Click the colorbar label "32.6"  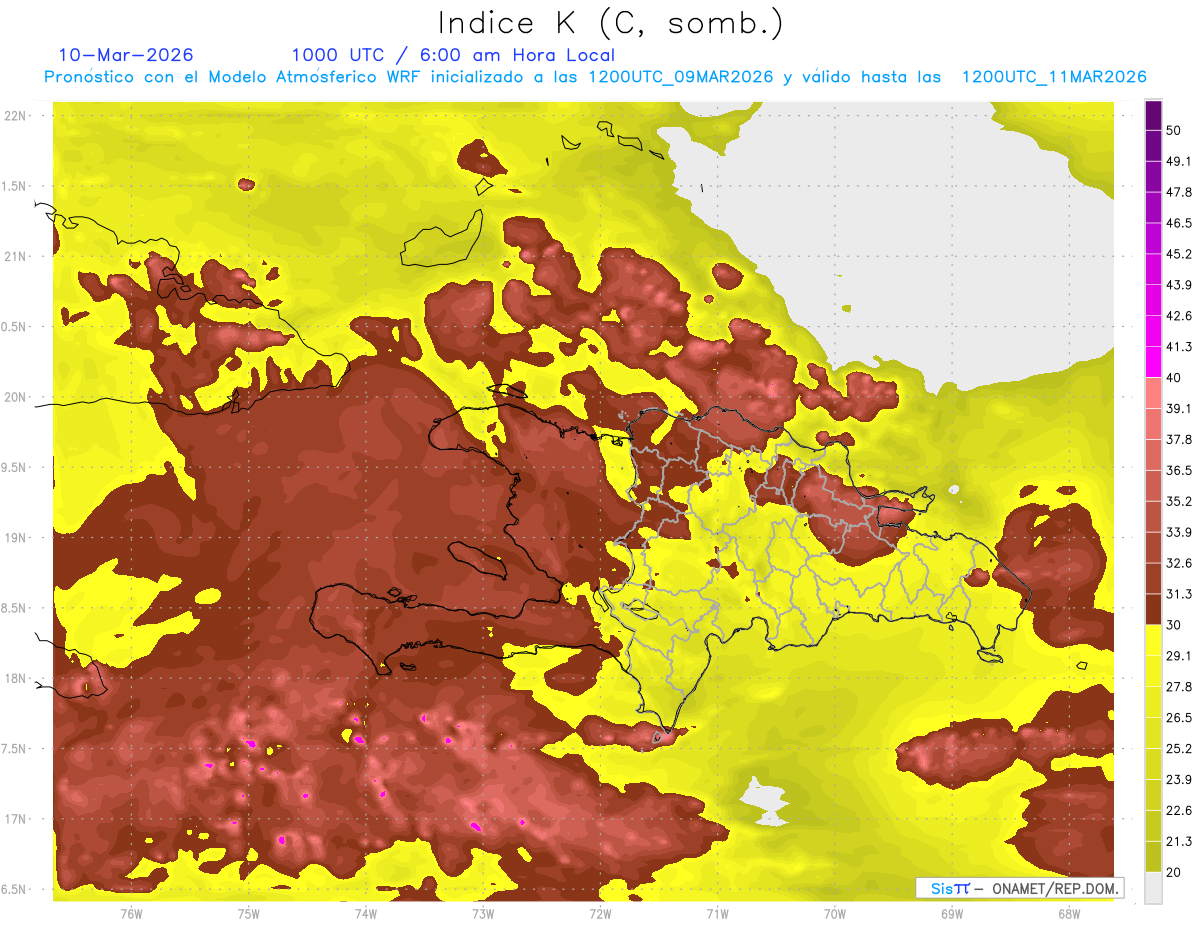(x=1180, y=563)
